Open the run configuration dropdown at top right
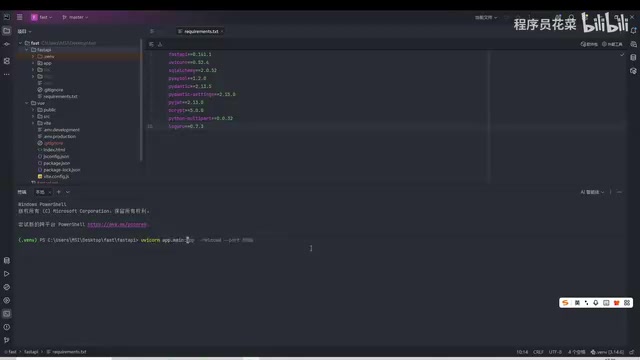The height and width of the screenshot is (360, 640). (486, 18)
